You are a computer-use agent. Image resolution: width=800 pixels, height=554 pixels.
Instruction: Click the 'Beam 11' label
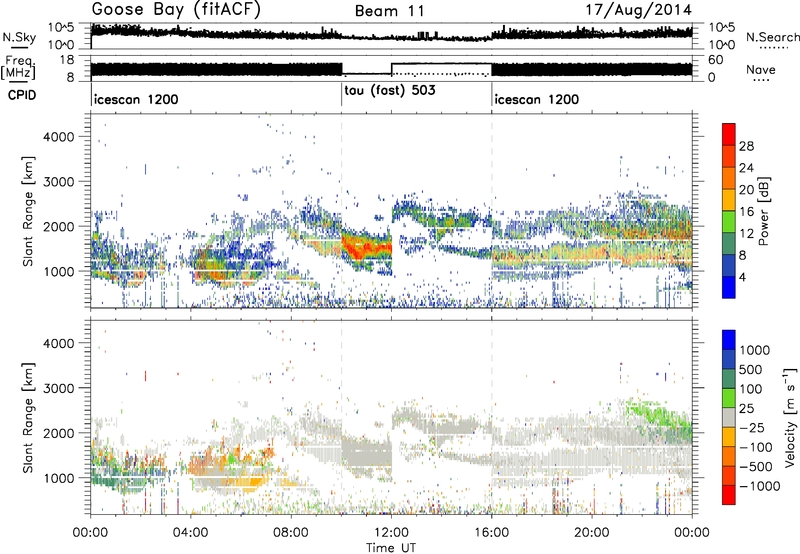[390, 11]
